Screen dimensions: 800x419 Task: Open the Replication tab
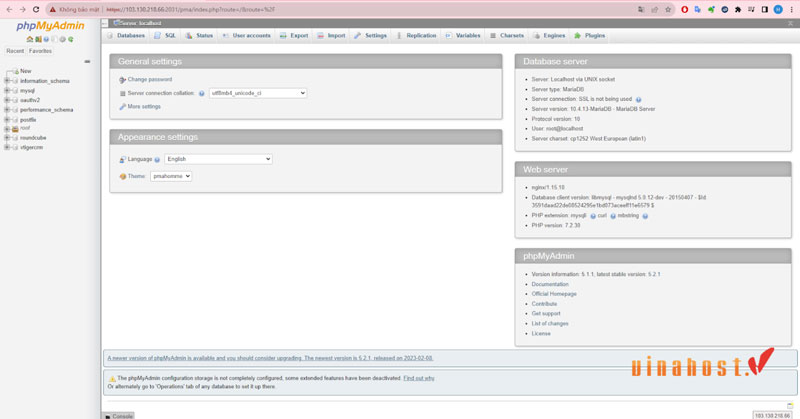coord(416,36)
